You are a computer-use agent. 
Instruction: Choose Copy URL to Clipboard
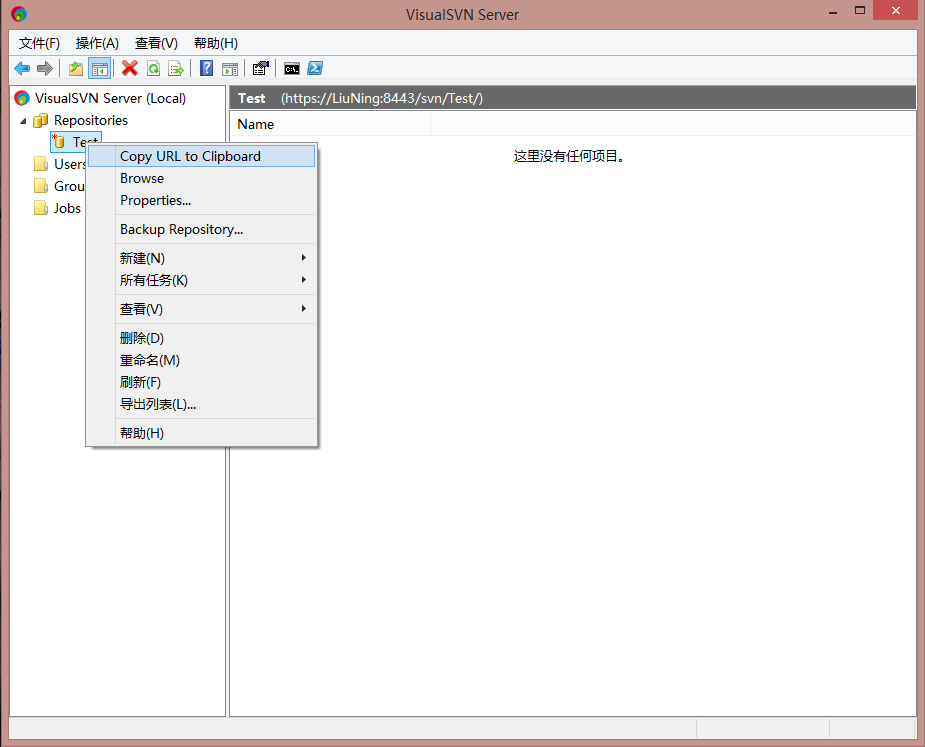tap(202, 156)
